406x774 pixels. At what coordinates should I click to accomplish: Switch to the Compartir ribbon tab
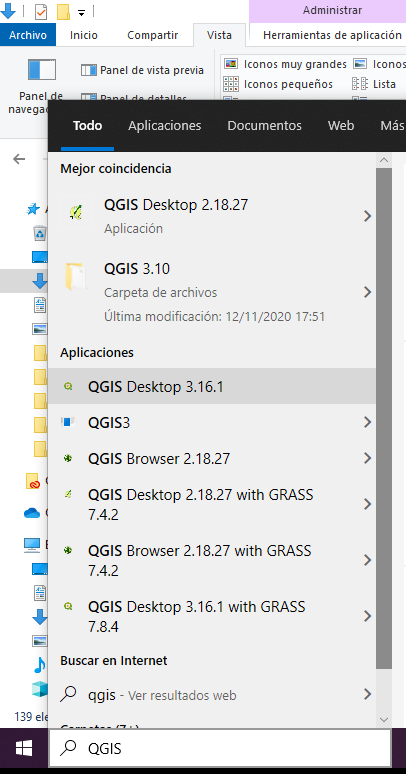153,35
